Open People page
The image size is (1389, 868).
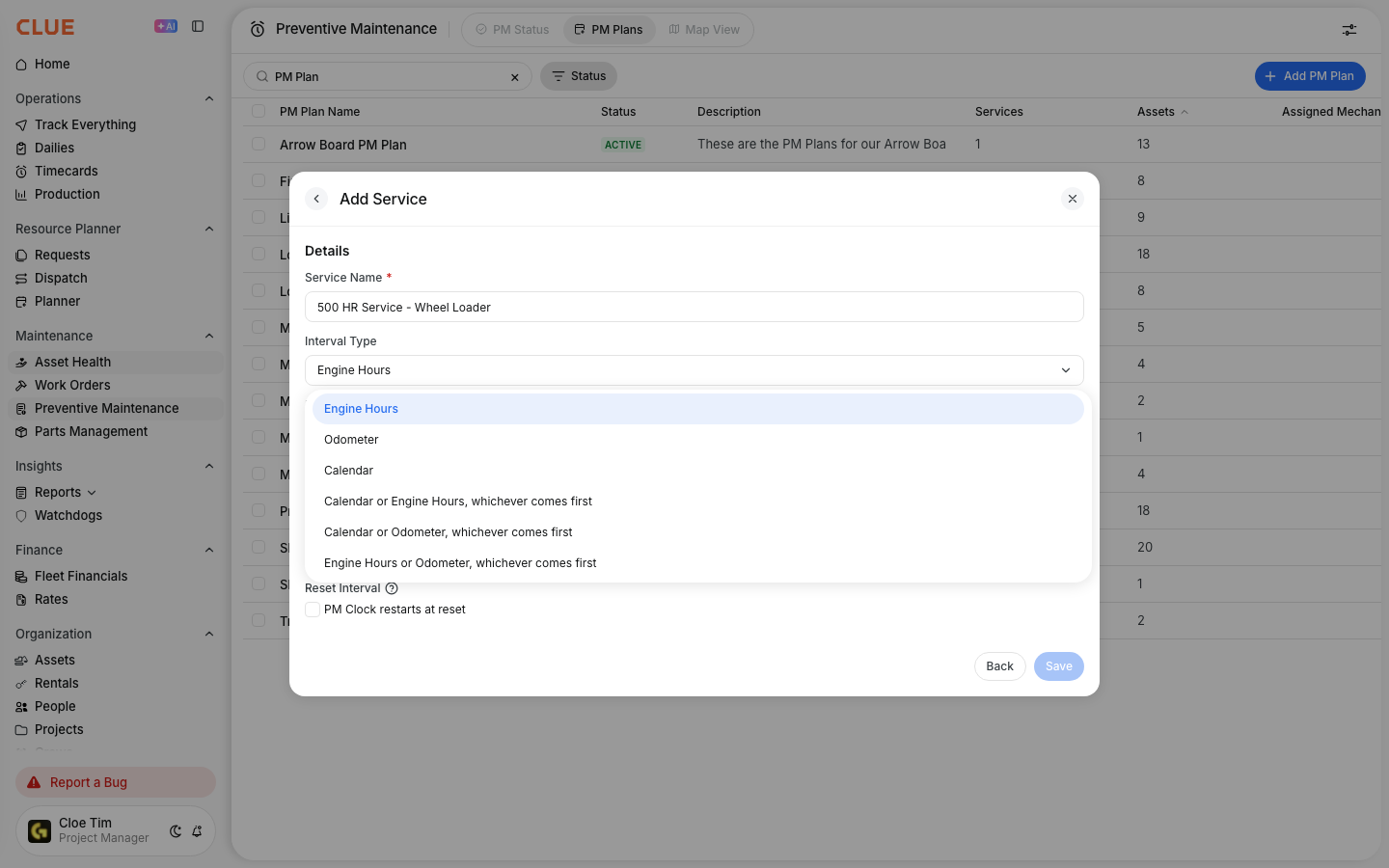(x=55, y=706)
